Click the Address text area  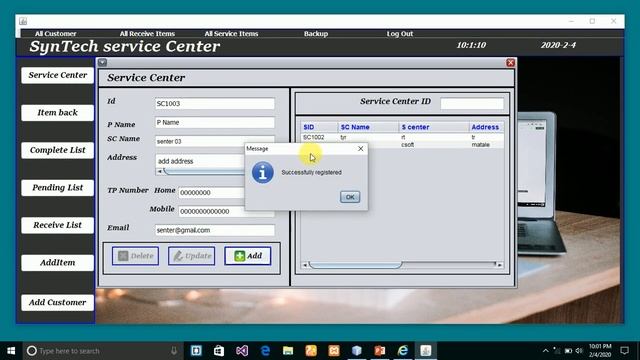point(200,161)
